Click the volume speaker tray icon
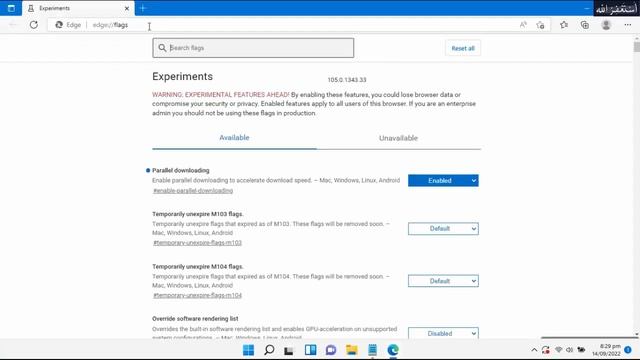Image resolution: width=640 pixels, height=360 pixels. pos(570,350)
